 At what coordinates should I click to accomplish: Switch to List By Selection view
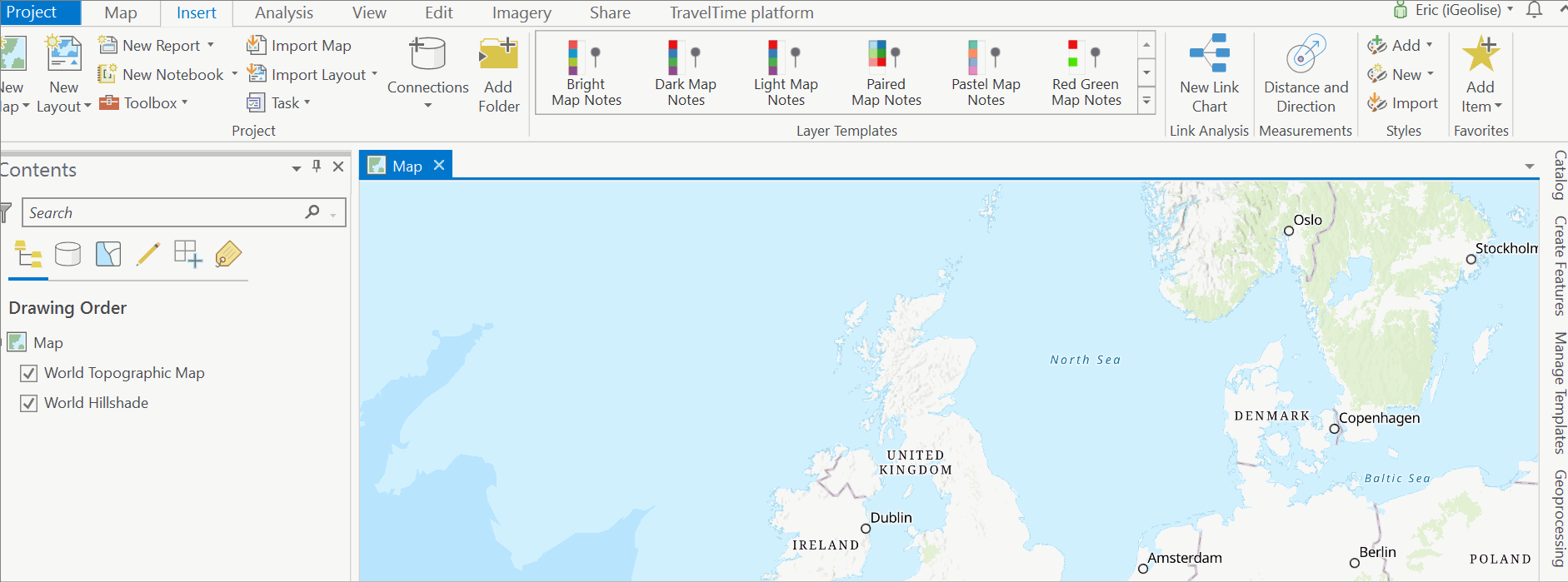click(108, 254)
